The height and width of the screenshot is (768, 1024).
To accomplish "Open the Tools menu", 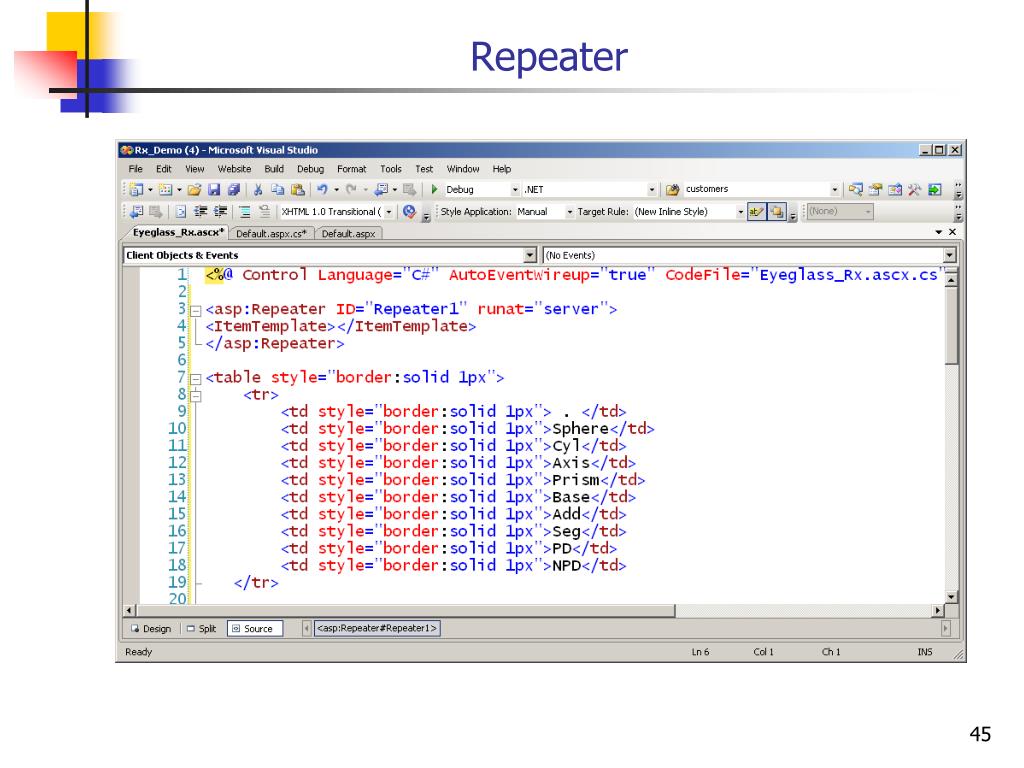I will (x=391, y=168).
